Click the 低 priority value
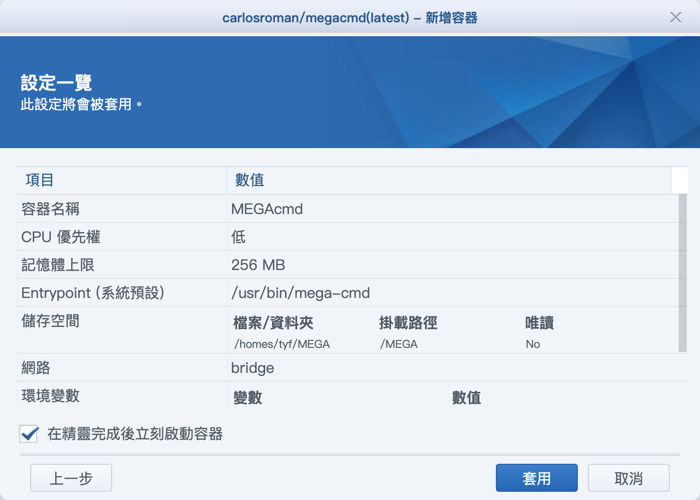Image resolution: width=700 pixels, height=500 pixels. coord(238,237)
